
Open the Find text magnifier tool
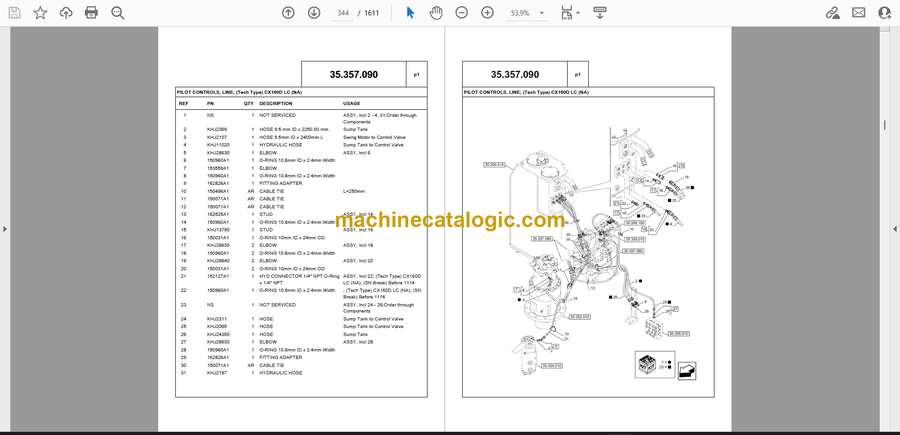pos(118,13)
